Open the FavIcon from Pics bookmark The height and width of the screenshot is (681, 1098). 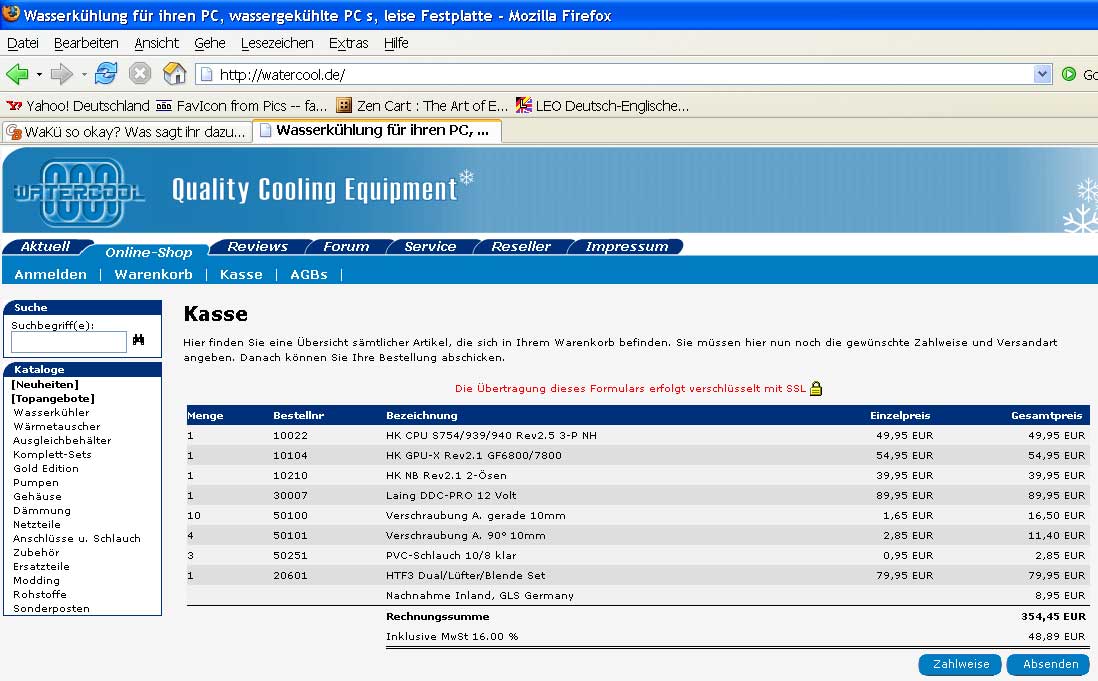[242, 106]
